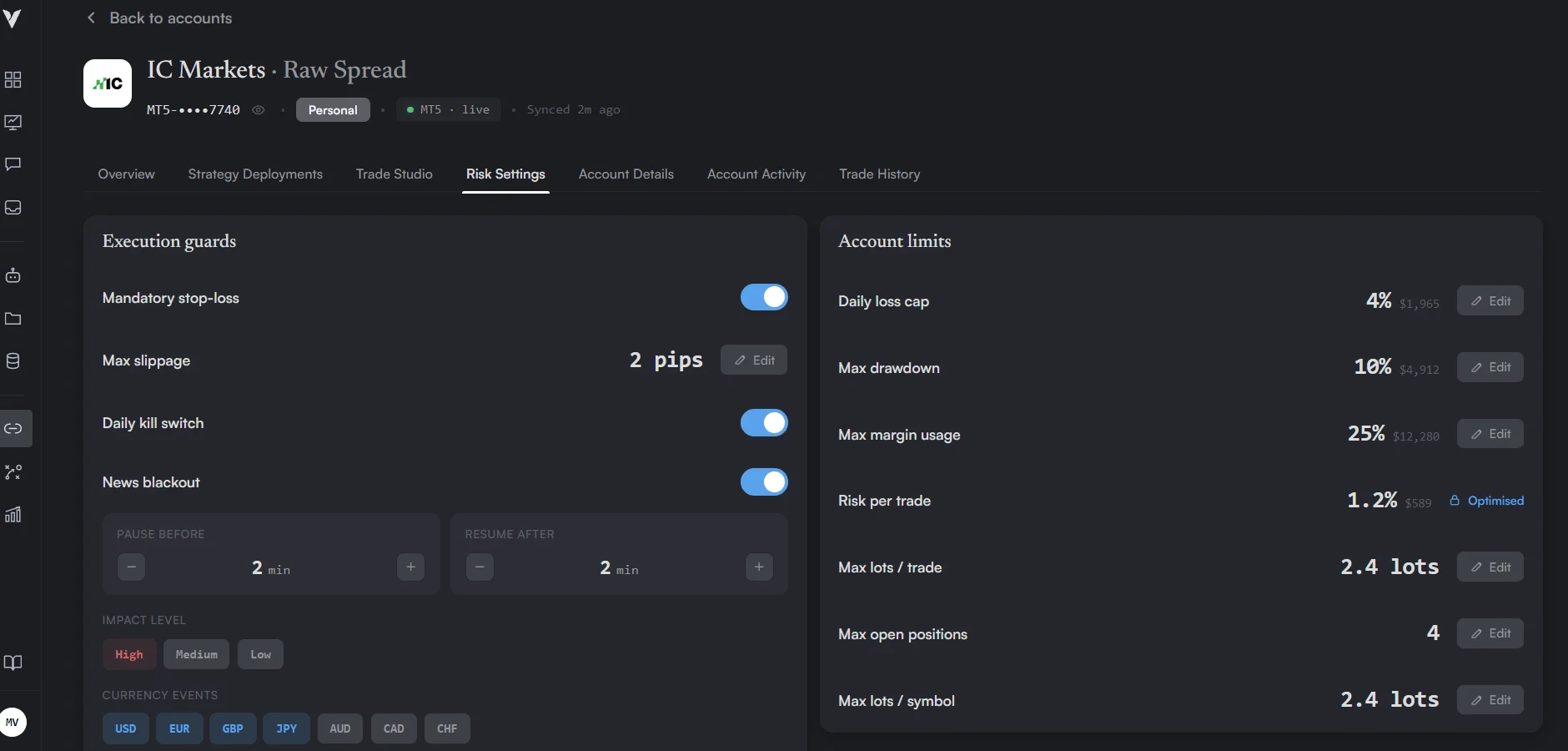Toggle the Medium impact level chip
Viewport: 1568px width, 751px height.
[197, 655]
